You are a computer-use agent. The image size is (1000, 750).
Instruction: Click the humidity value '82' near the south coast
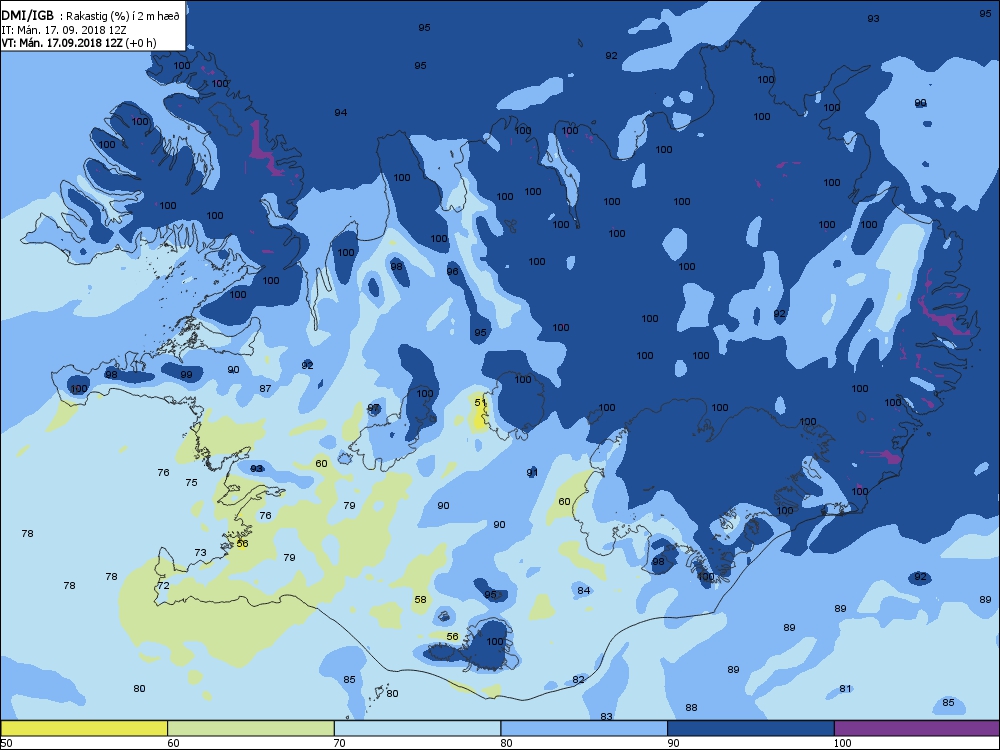578,679
